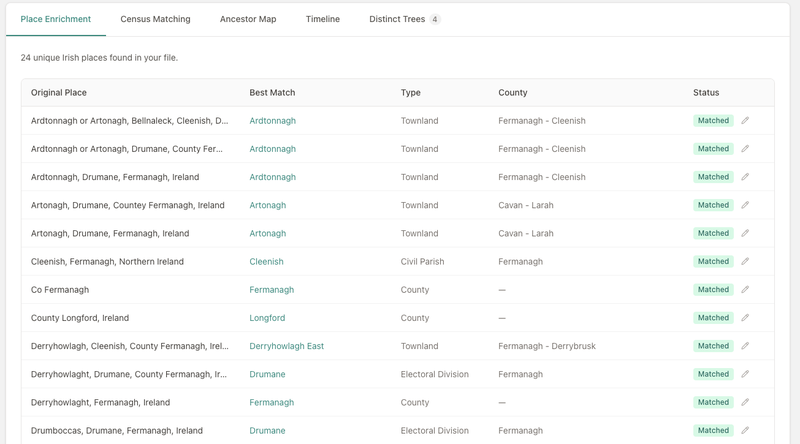Image resolution: width=800 pixels, height=444 pixels.
Task: Edit match for Drumboccas, Drumane row
Action: tap(745, 430)
